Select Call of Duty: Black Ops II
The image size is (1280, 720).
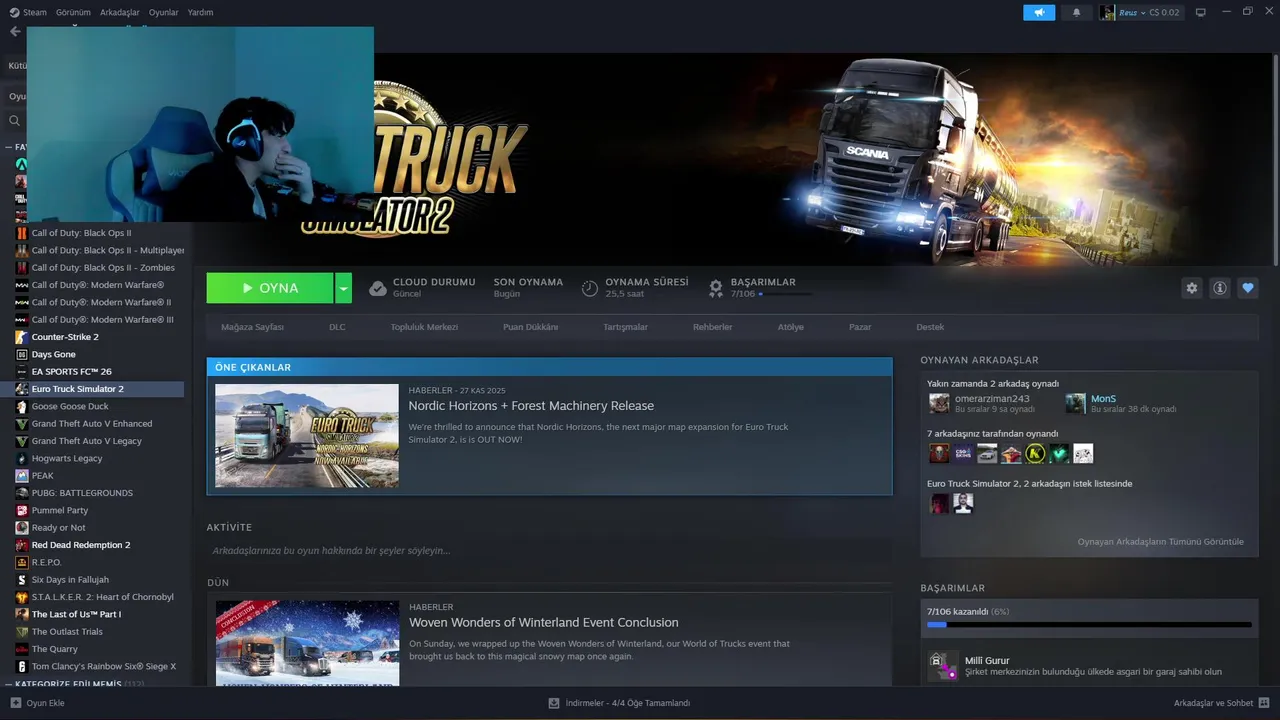click(81, 233)
